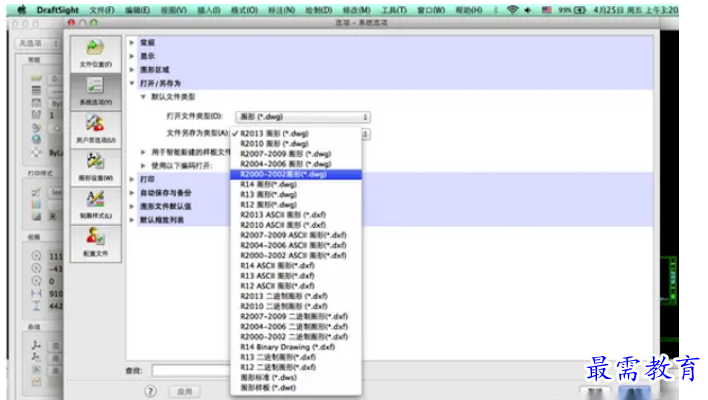Select highlighted R2000-2002 图形 (*.dwg) entry
The width and height of the screenshot is (708, 400).
tap(296, 174)
